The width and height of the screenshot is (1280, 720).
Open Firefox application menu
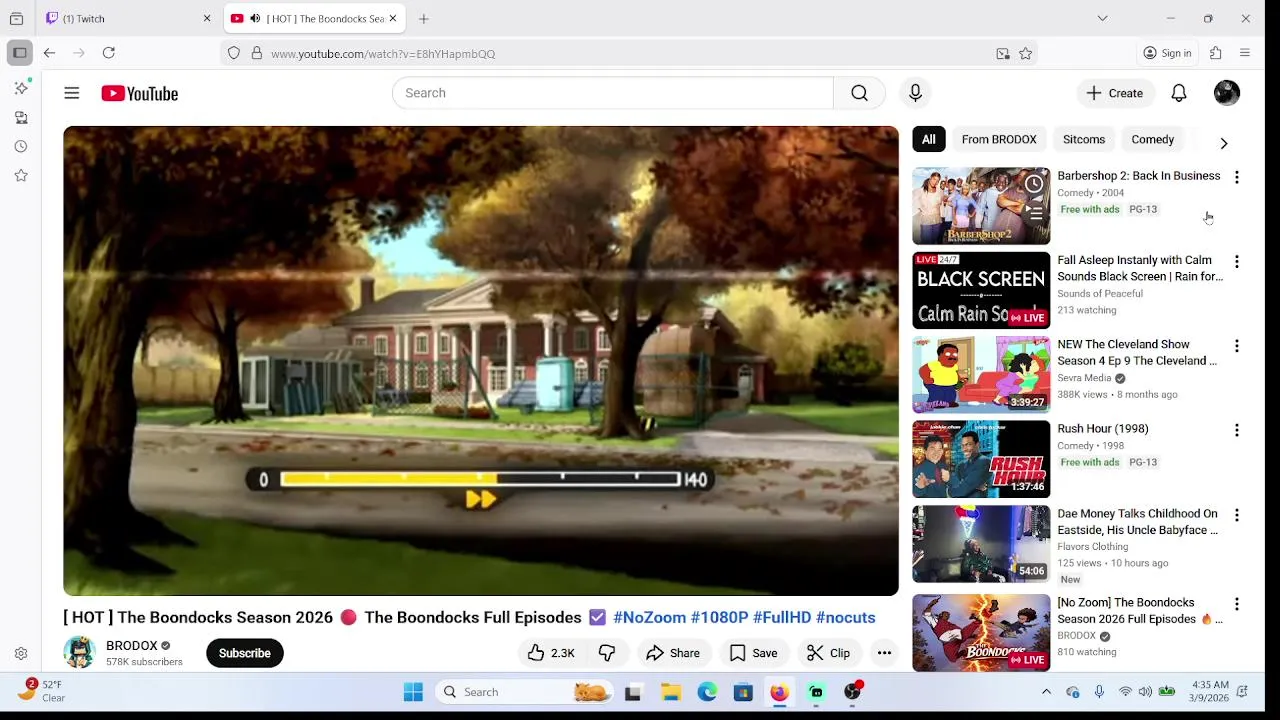(1245, 53)
